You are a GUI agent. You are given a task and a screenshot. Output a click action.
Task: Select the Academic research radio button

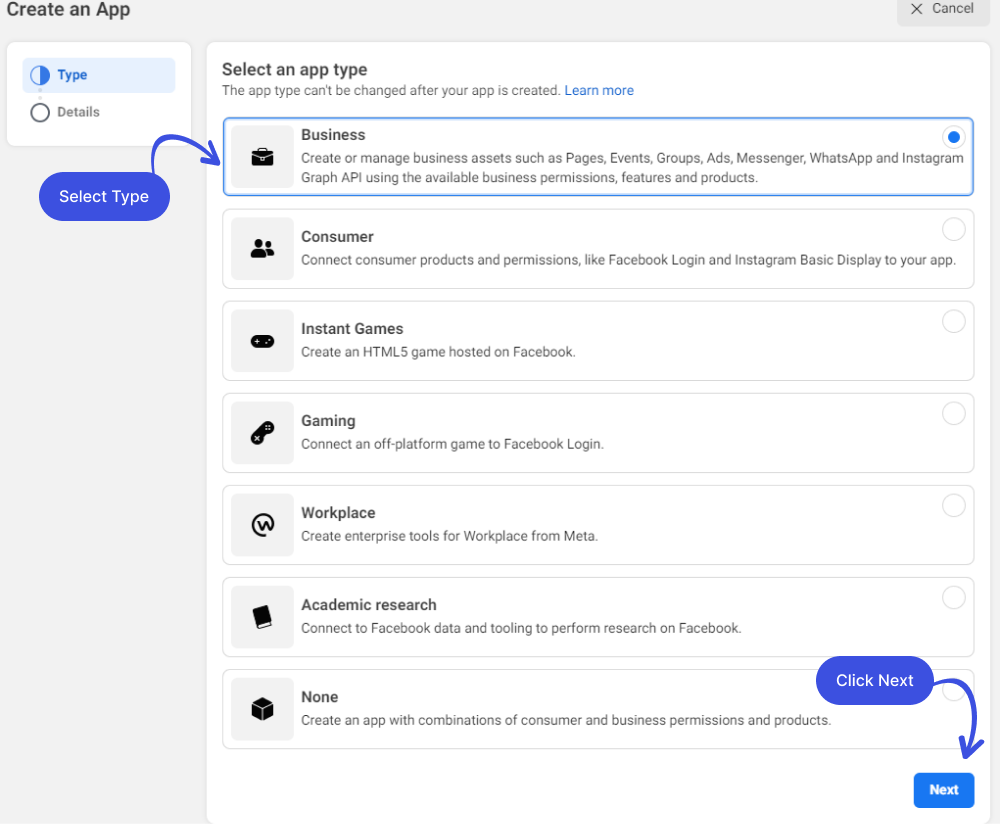tap(953, 598)
